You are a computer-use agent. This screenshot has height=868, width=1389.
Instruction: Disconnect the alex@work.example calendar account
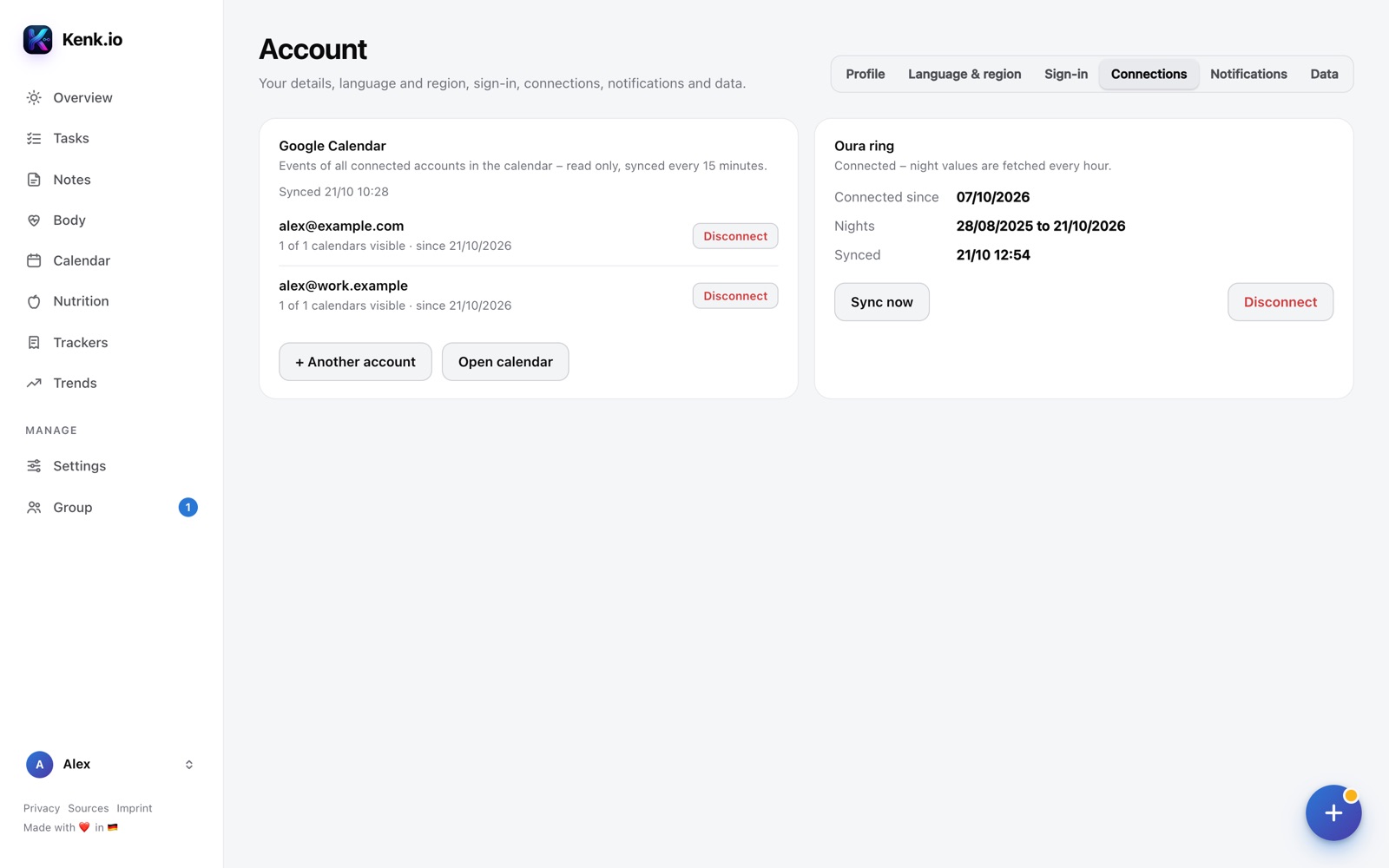click(x=735, y=296)
